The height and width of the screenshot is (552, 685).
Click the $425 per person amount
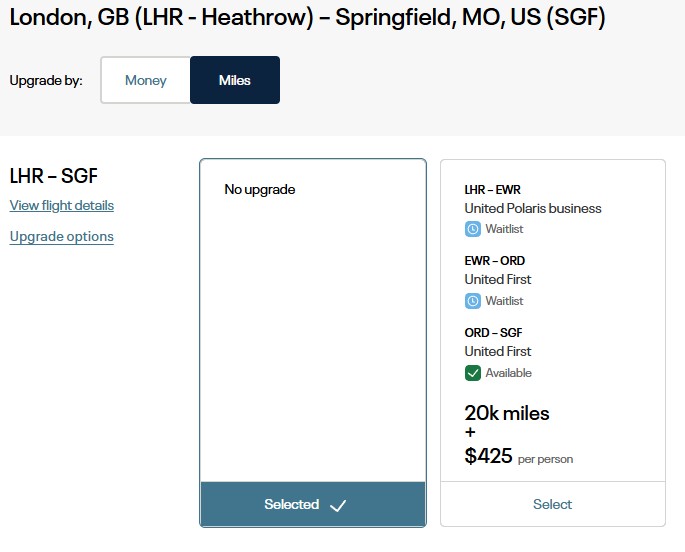coord(489,457)
